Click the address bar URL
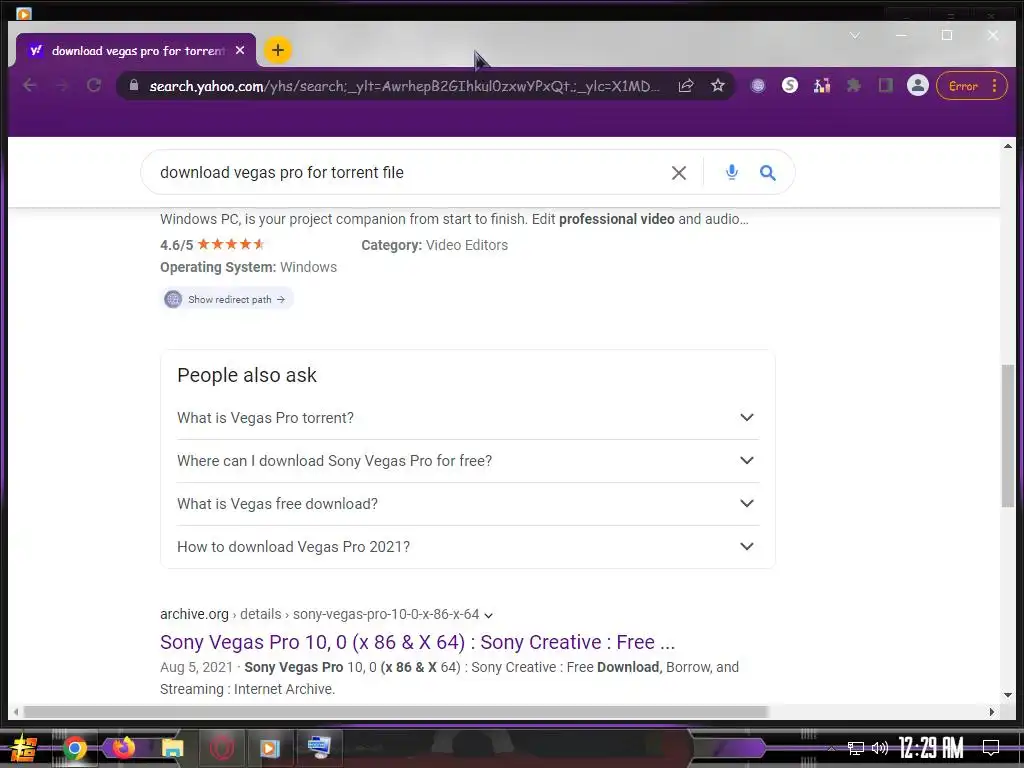The width and height of the screenshot is (1024, 768). point(404,86)
